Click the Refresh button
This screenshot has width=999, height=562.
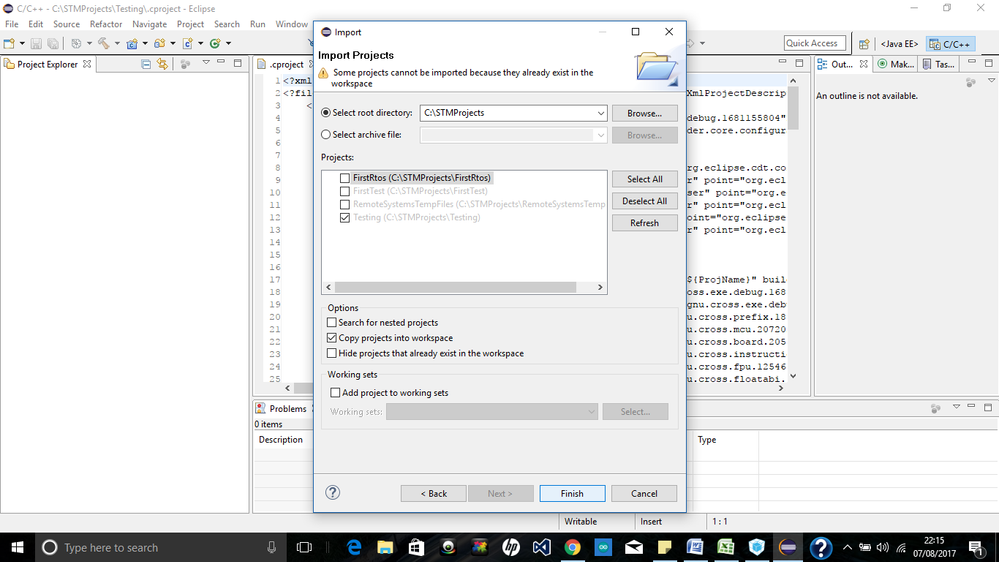click(x=644, y=223)
